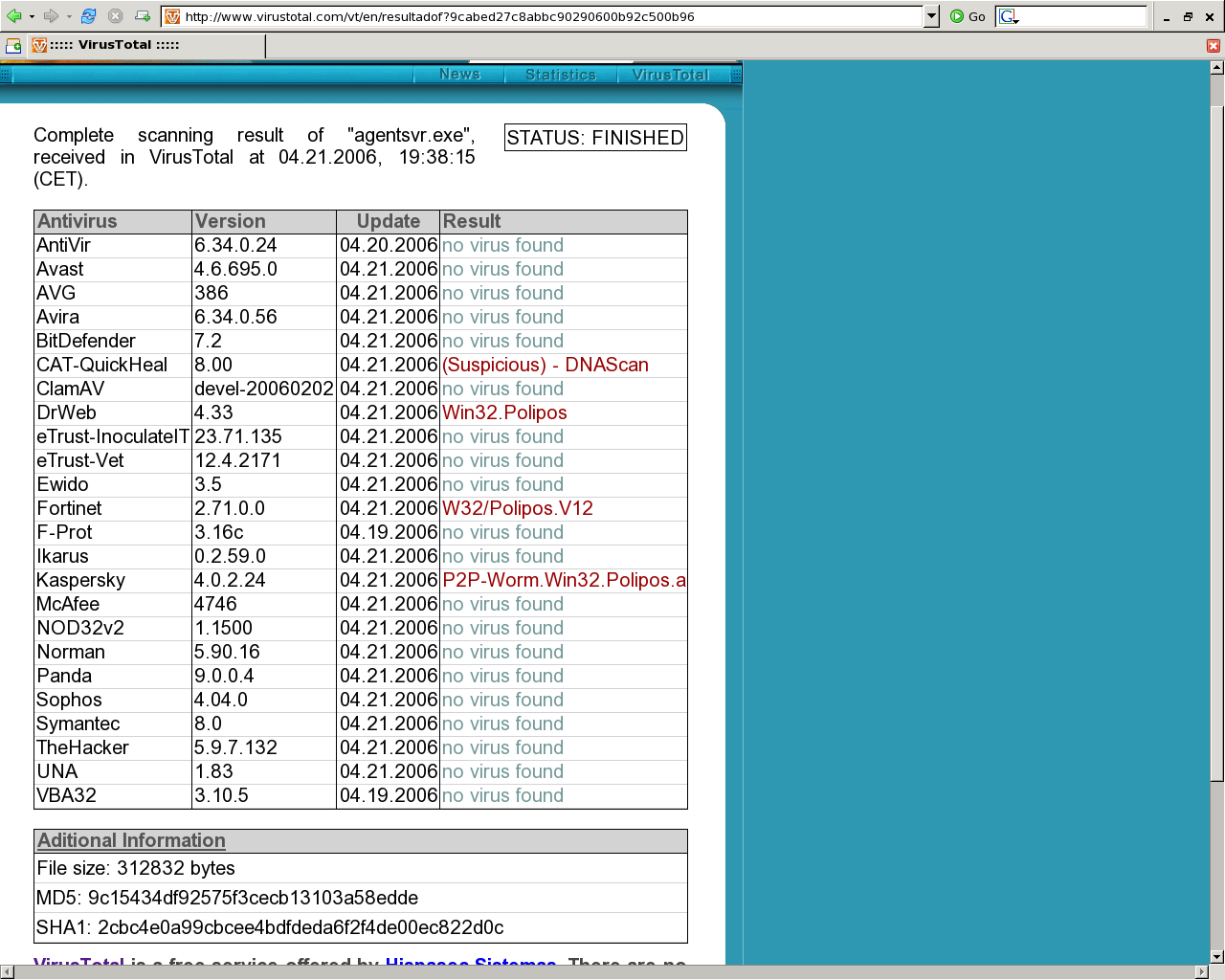Click the horizontal scrollbar left arrow

7,972
